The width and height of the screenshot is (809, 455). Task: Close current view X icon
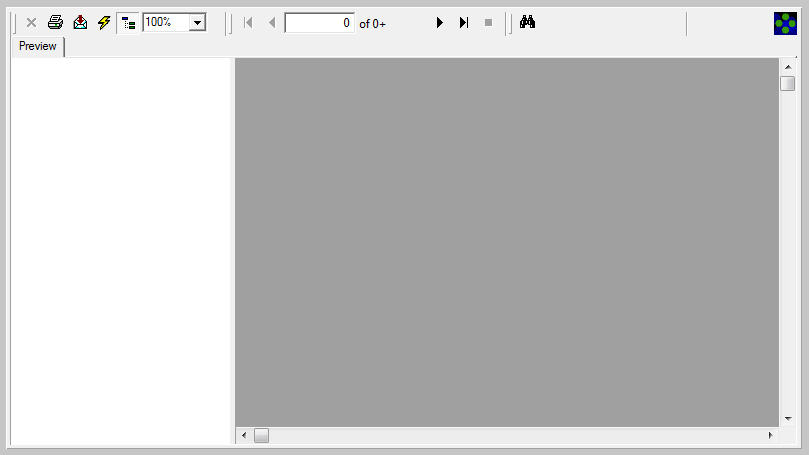(x=31, y=23)
